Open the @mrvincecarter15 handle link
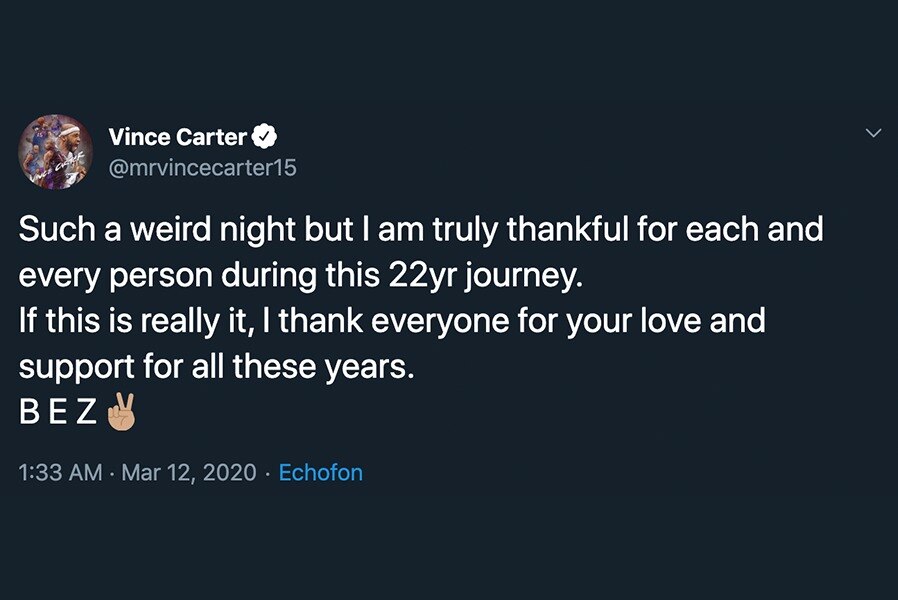The width and height of the screenshot is (898, 600). [x=201, y=168]
